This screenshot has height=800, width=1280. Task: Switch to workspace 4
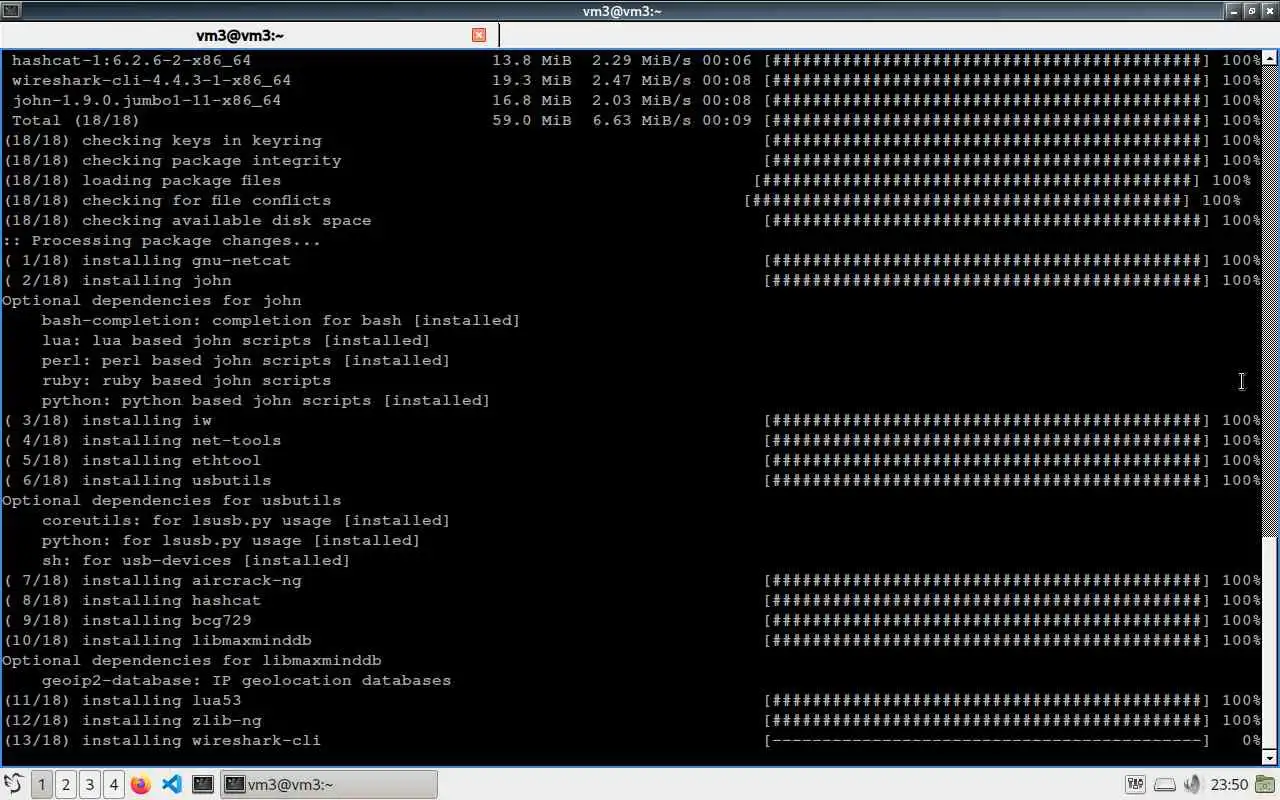pyautogui.click(x=113, y=784)
